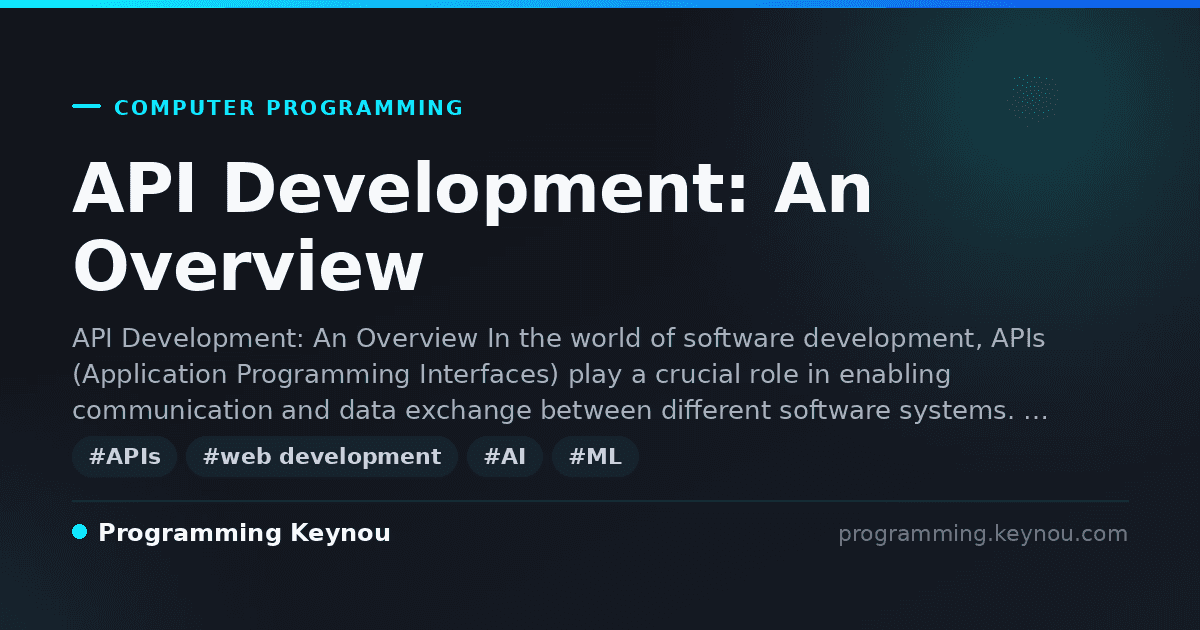Click the Programming Keynou site name
Image resolution: width=1200 pixels, height=630 pixels.
tap(244, 534)
